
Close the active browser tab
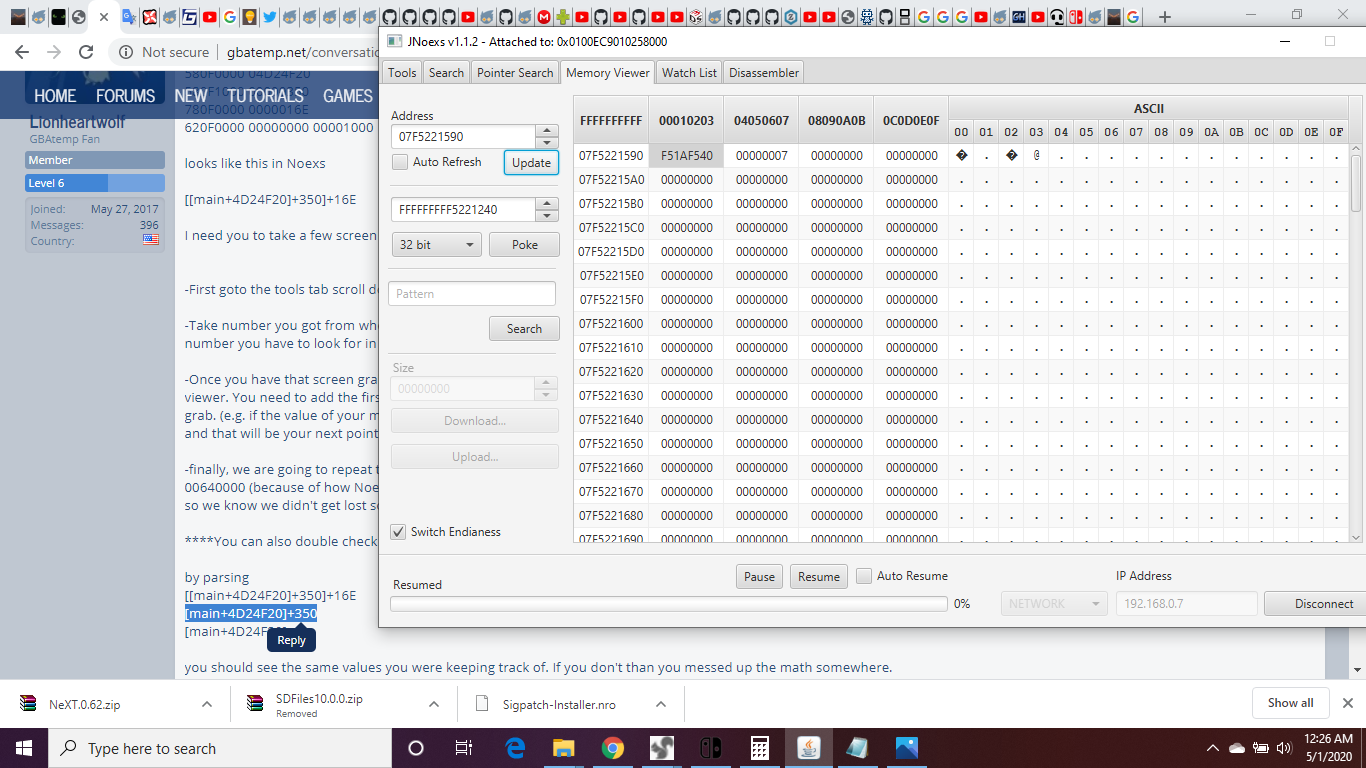[x=104, y=17]
